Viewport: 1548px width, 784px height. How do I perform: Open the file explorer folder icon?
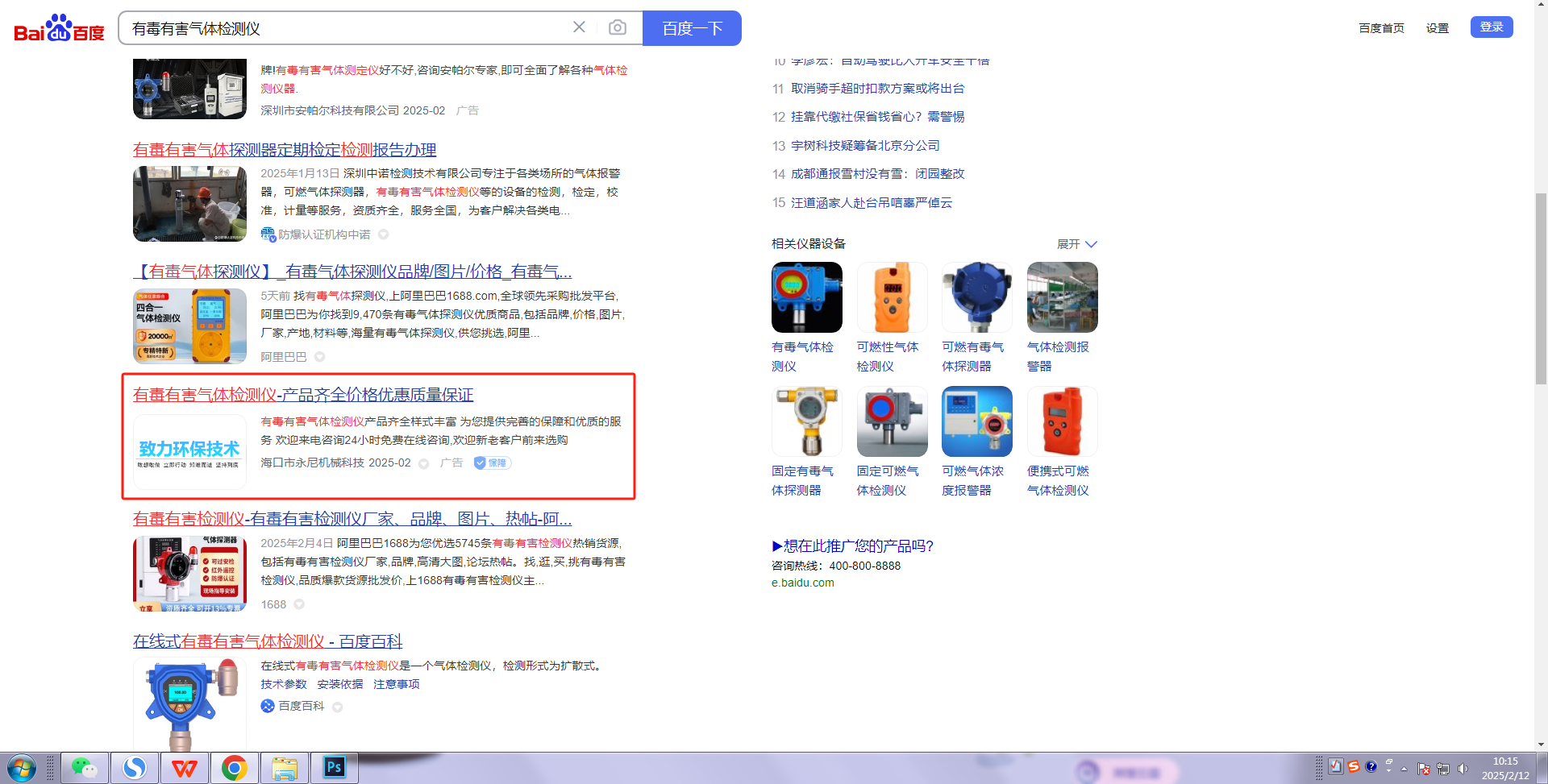[284, 768]
